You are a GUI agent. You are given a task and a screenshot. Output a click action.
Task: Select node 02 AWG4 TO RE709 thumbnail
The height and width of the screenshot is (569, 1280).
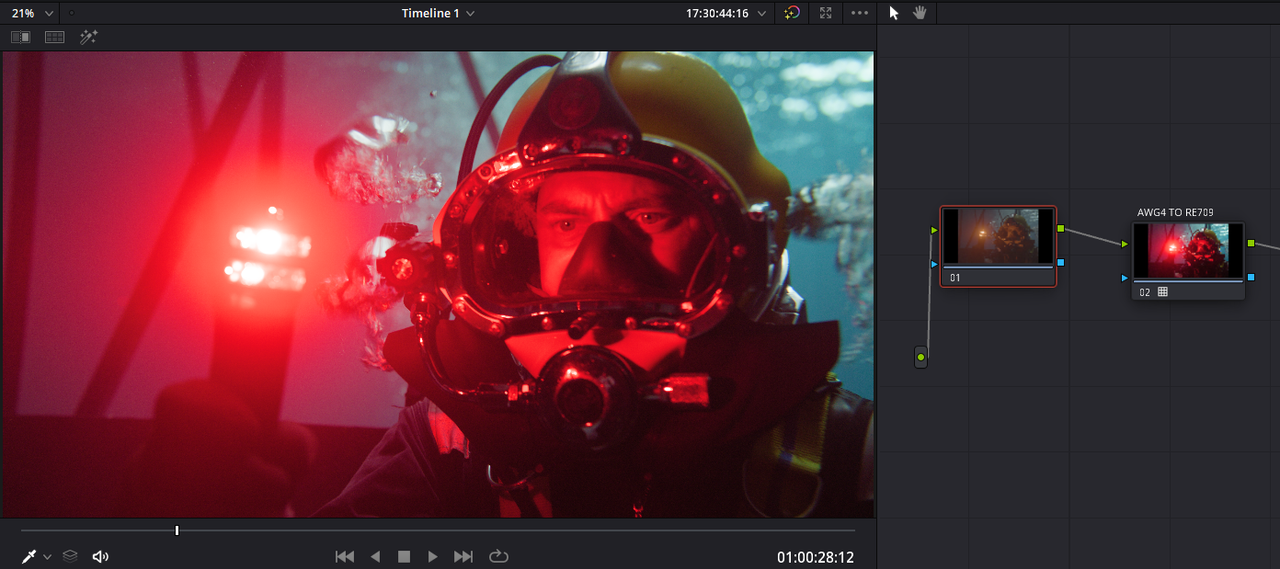1188,252
